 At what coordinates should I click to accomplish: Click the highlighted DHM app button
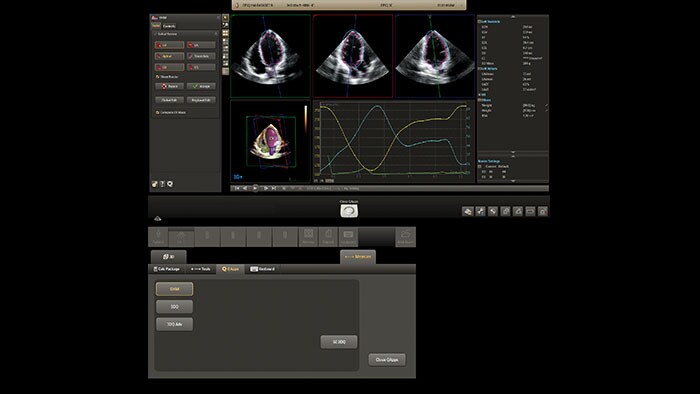(175, 289)
